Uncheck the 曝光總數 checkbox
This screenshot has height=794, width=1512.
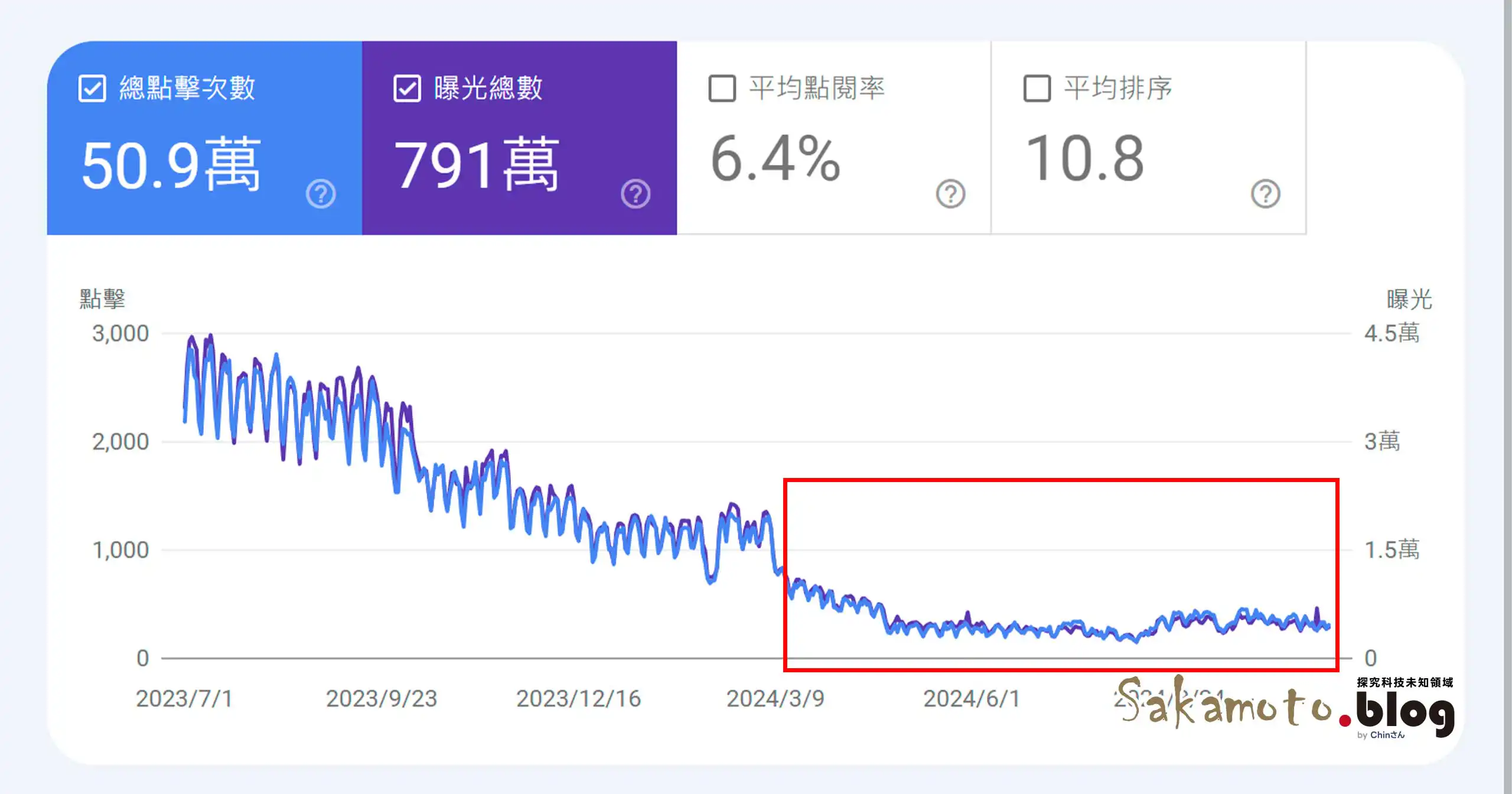[407, 89]
